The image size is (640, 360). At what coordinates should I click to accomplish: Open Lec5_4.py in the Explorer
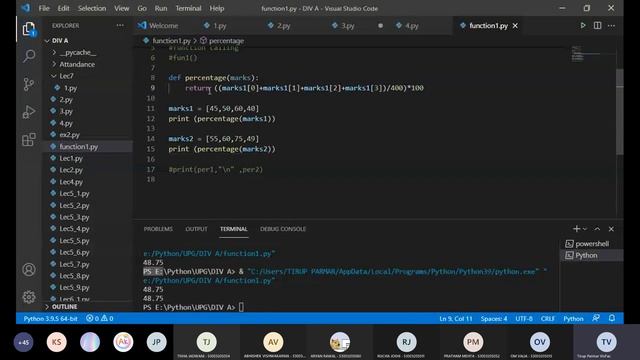tap(74, 229)
